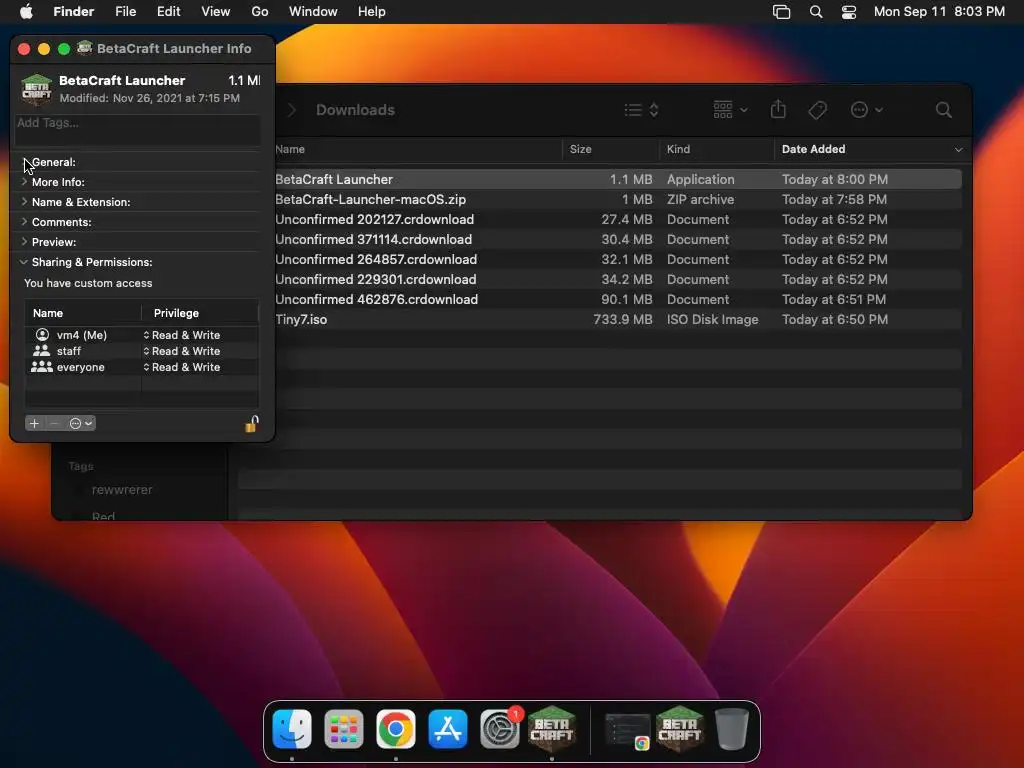The width and height of the screenshot is (1024, 768).
Task: Go forward in Finder window
Action: point(292,110)
